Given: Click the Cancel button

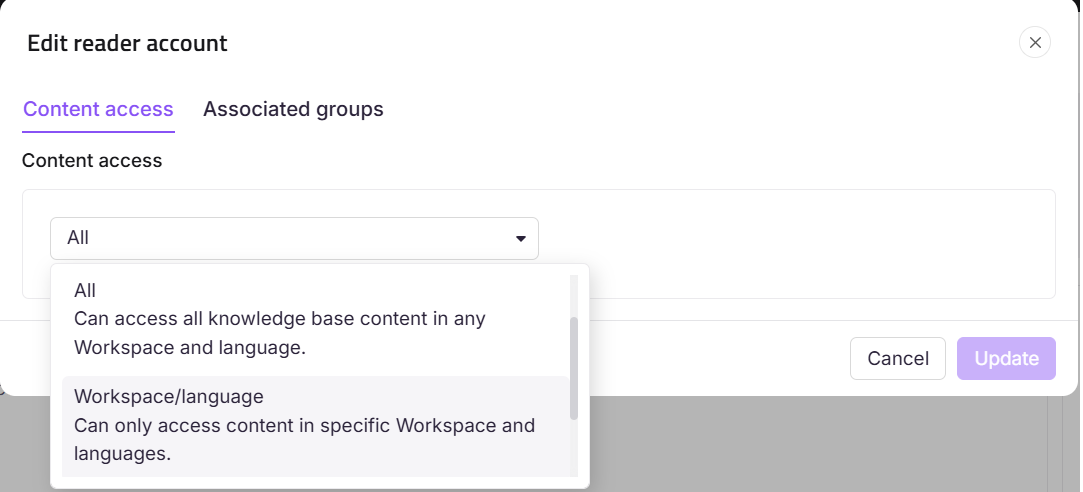Looking at the screenshot, I should click(897, 359).
